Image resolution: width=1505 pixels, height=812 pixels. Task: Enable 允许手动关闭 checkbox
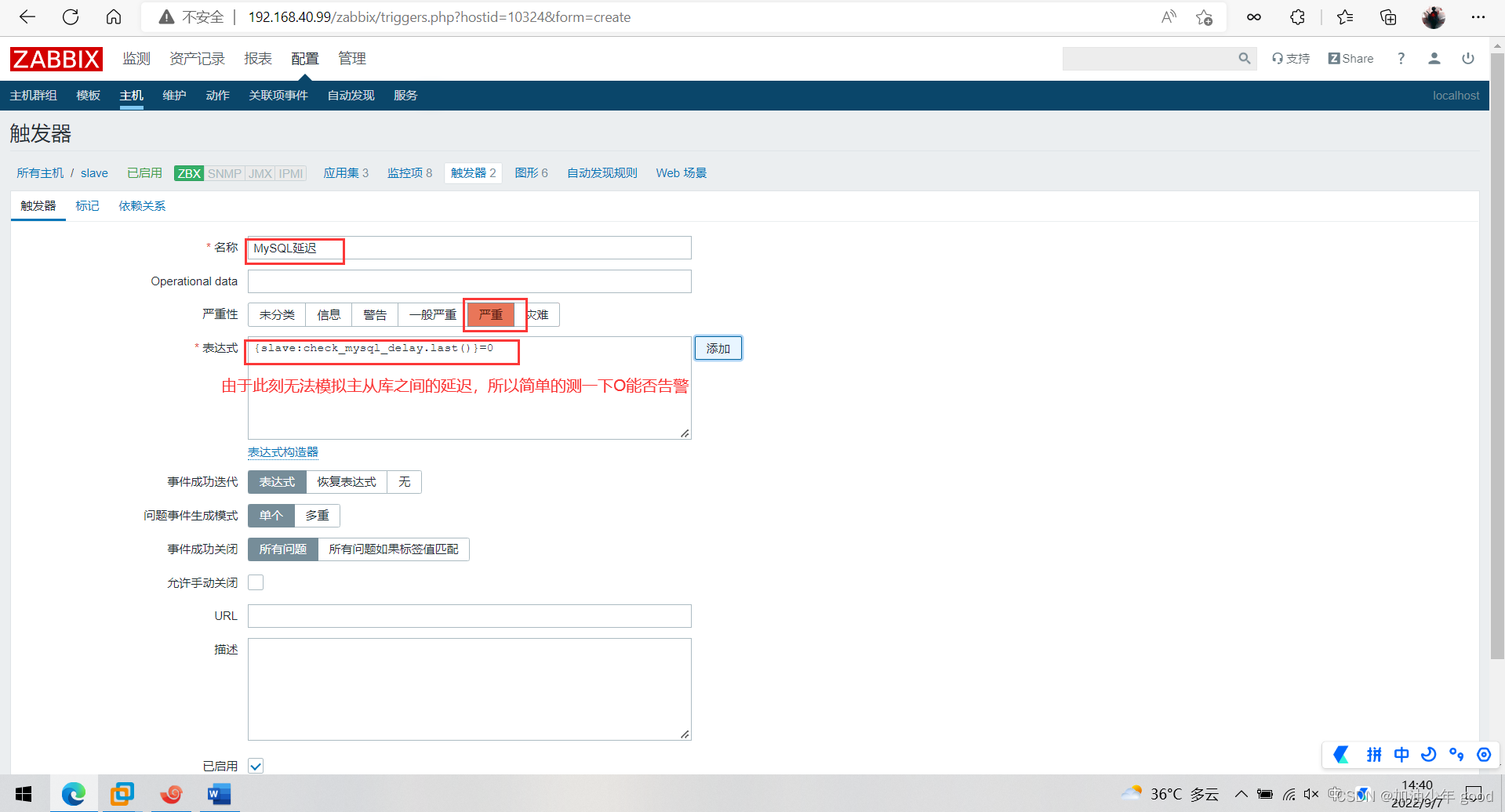click(x=256, y=582)
